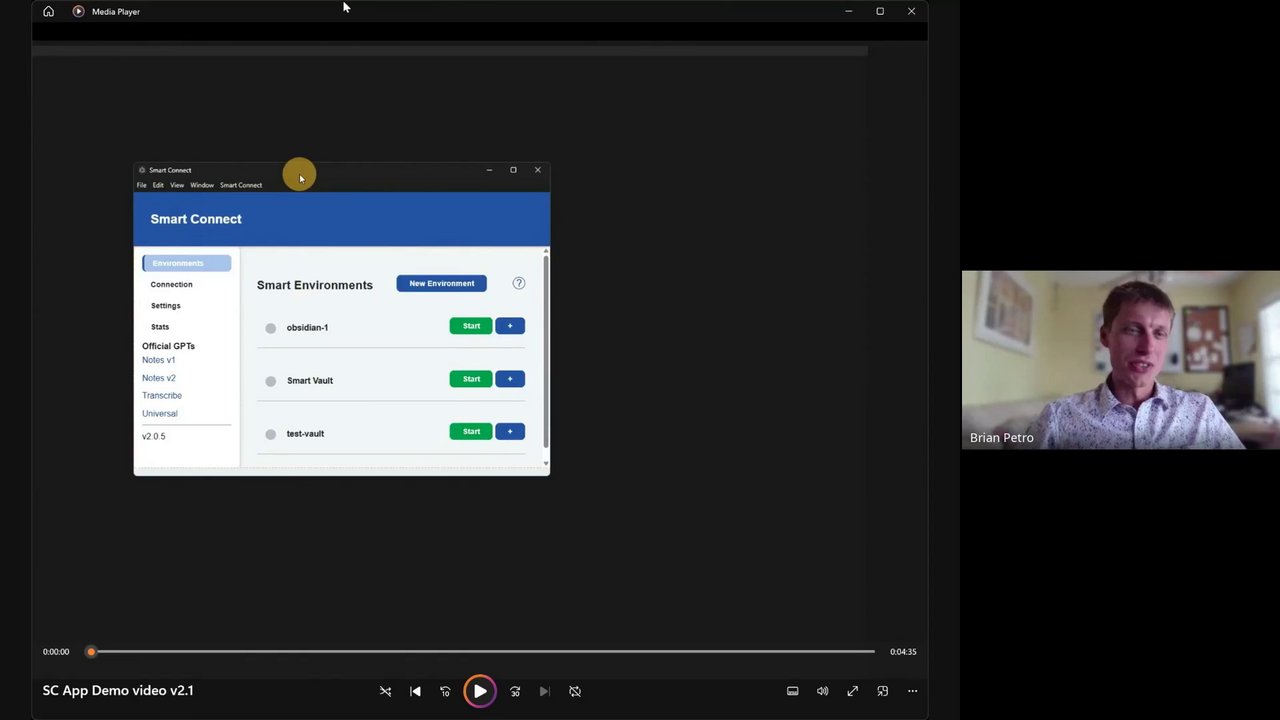Maximize the Media Player window
The height and width of the screenshot is (720, 1280).
[x=880, y=11]
